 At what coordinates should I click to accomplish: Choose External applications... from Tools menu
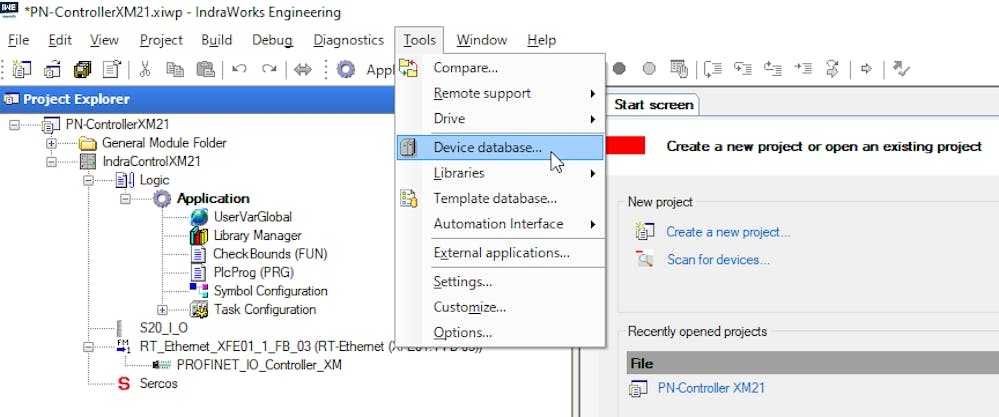(500, 253)
